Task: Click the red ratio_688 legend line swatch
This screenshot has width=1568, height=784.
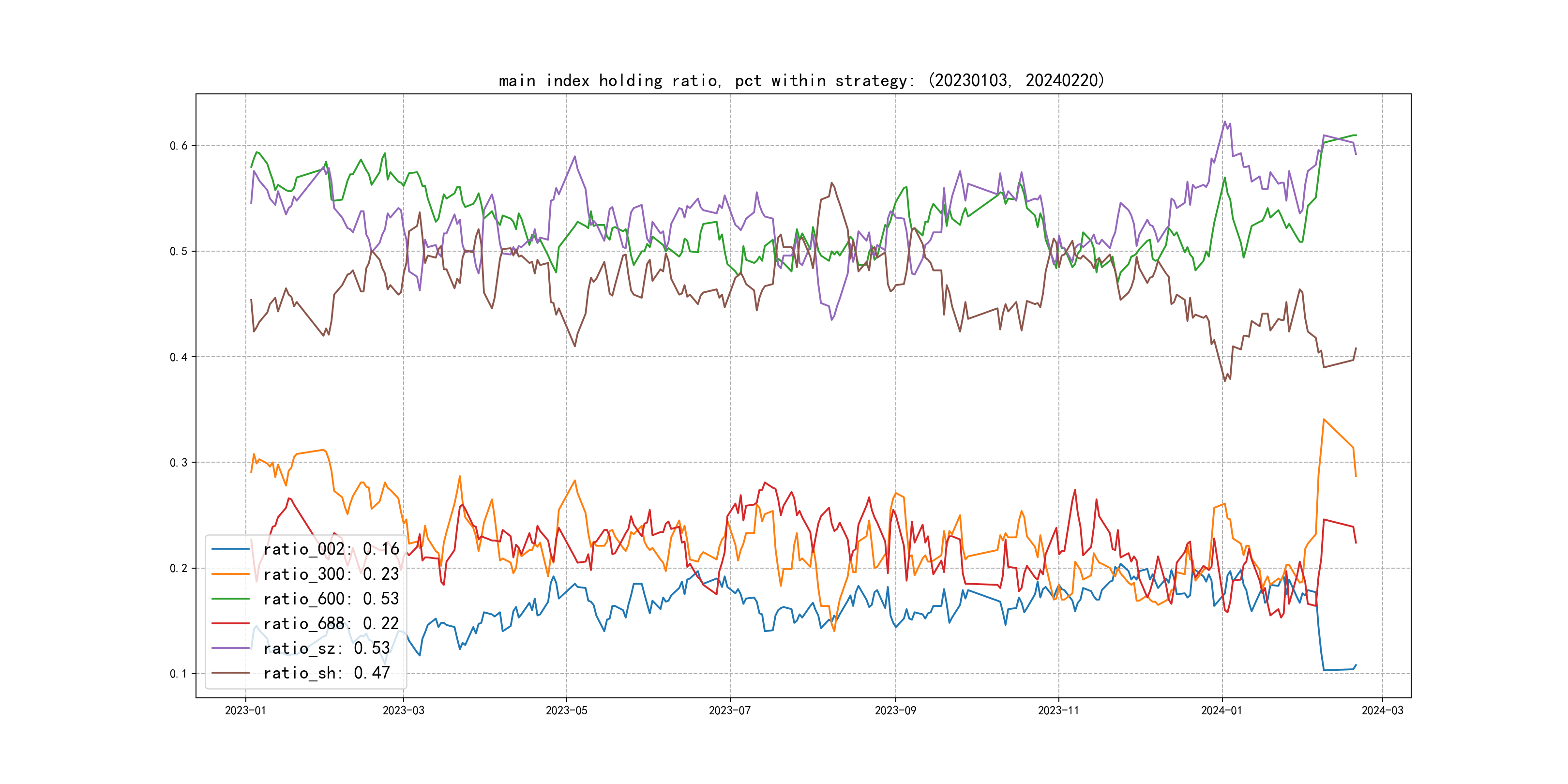Action: (230, 623)
